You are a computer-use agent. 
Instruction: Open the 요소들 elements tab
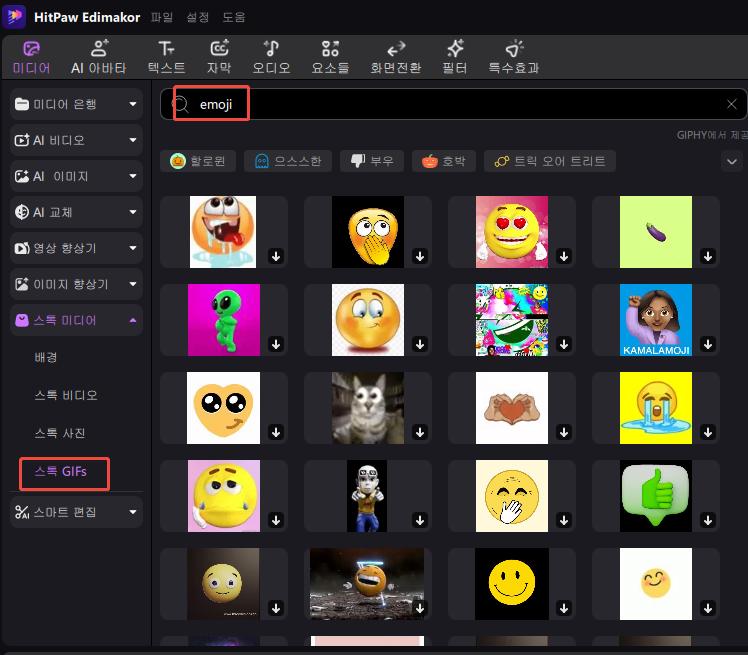coord(330,57)
